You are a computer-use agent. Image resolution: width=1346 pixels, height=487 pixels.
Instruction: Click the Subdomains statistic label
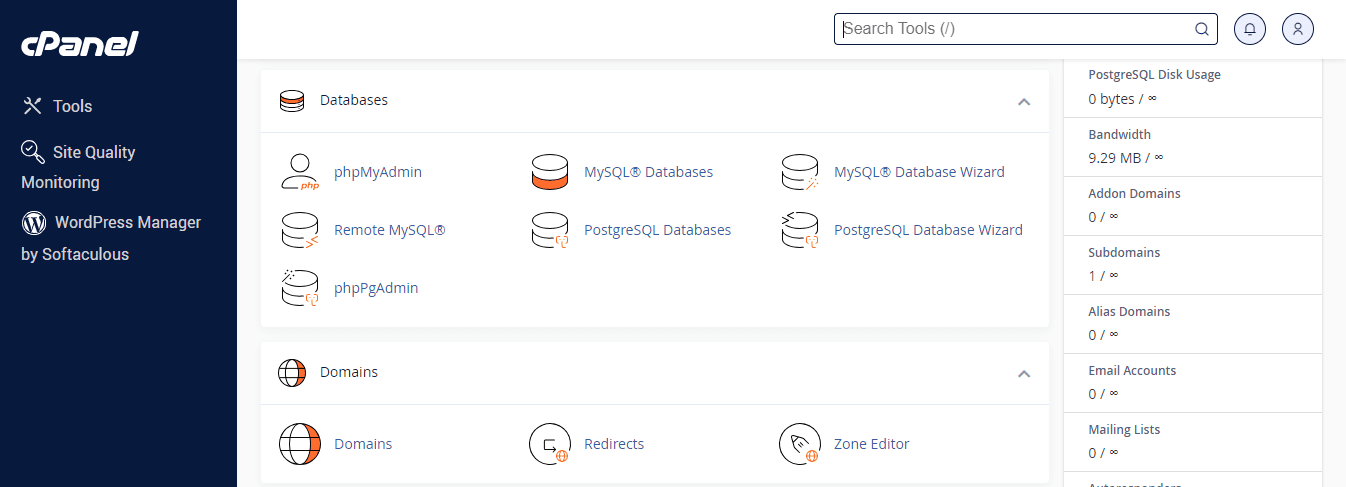(1124, 252)
